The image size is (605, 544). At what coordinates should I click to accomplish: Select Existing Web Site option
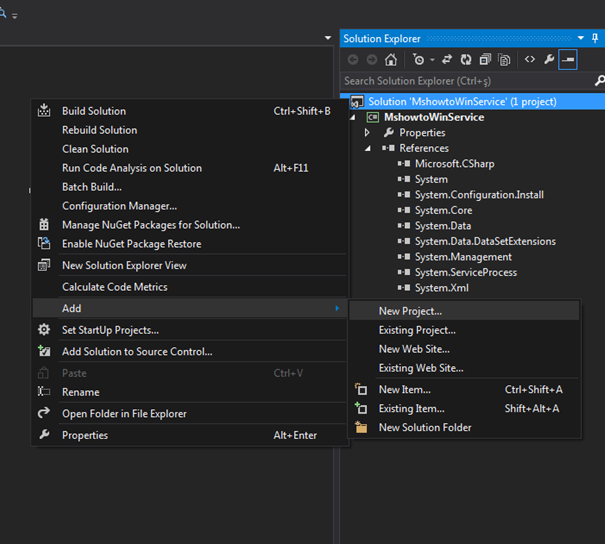click(x=464, y=368)
